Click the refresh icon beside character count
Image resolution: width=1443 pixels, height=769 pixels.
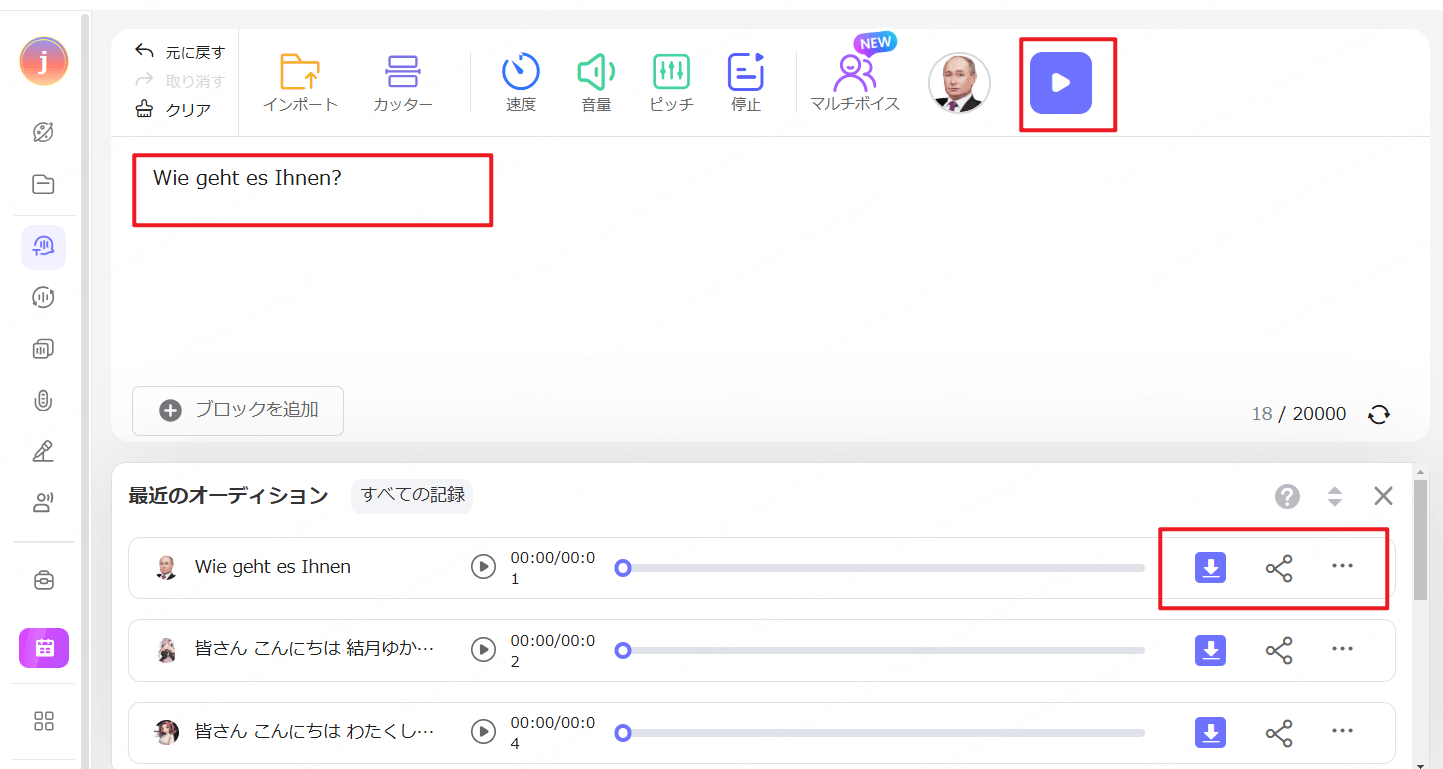pyautogui.click(x=1379, y=414)
